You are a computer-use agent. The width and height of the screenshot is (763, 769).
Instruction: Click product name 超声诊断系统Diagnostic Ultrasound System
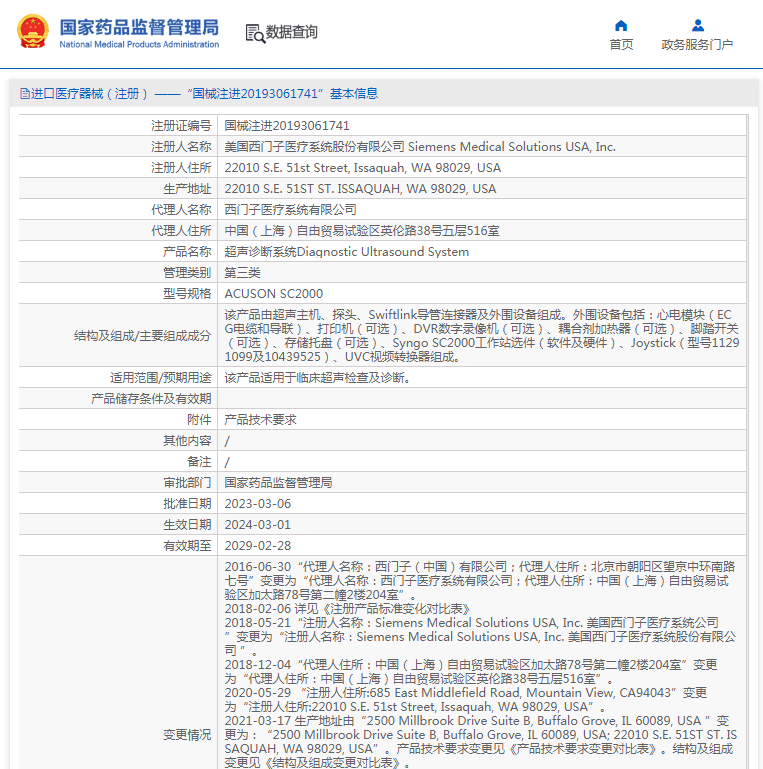tap(347, 252)
